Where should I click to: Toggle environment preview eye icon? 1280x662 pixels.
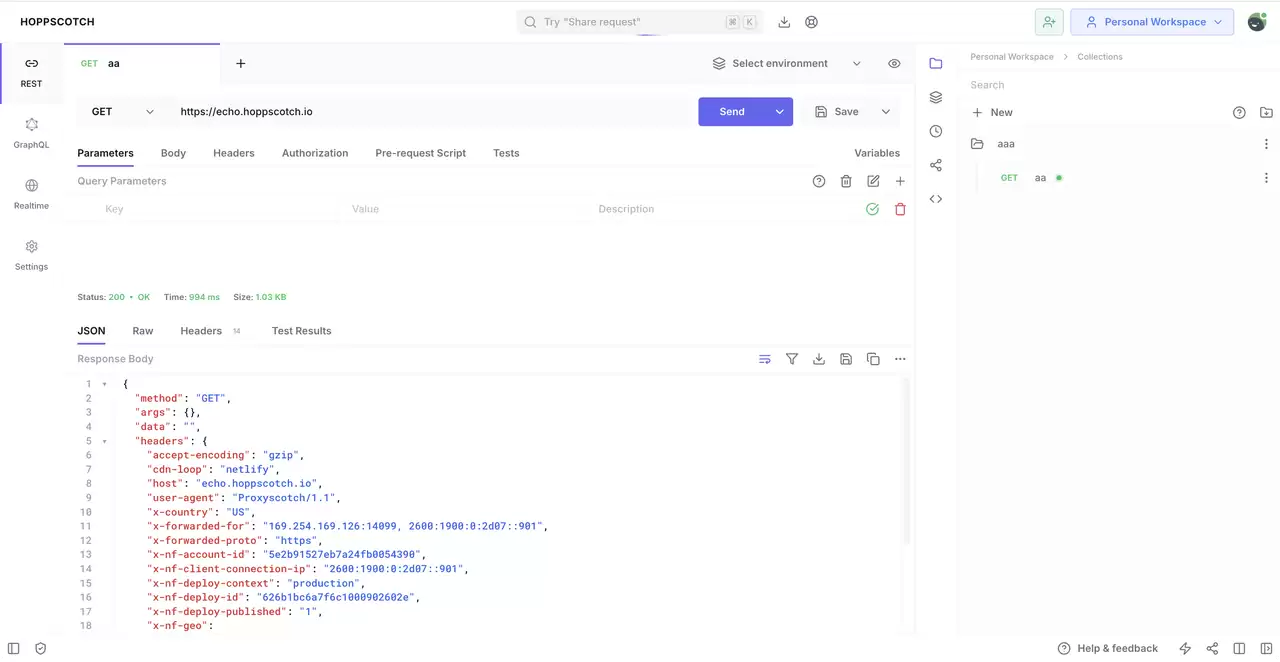(x=894, y=63)
